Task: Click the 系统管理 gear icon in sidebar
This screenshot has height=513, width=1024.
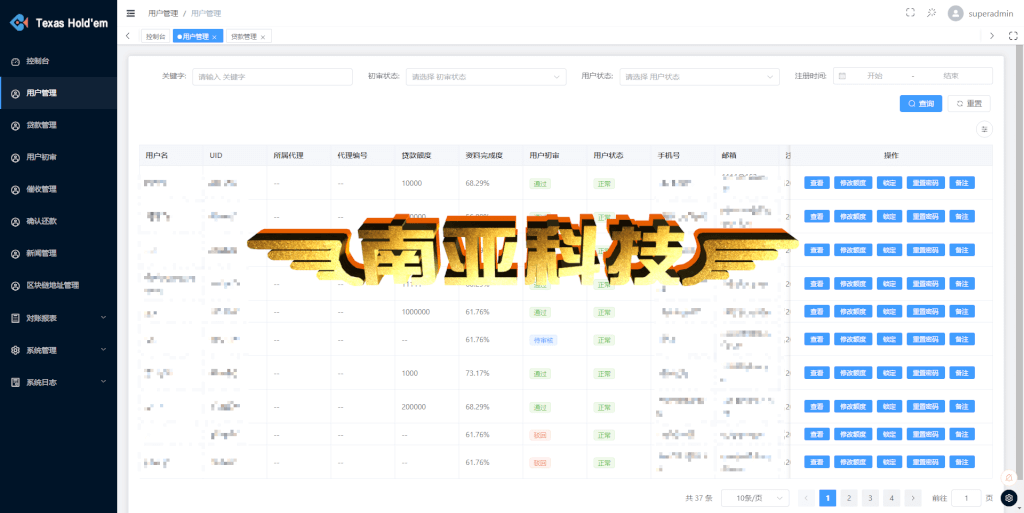Action: (x=16, y=350)
